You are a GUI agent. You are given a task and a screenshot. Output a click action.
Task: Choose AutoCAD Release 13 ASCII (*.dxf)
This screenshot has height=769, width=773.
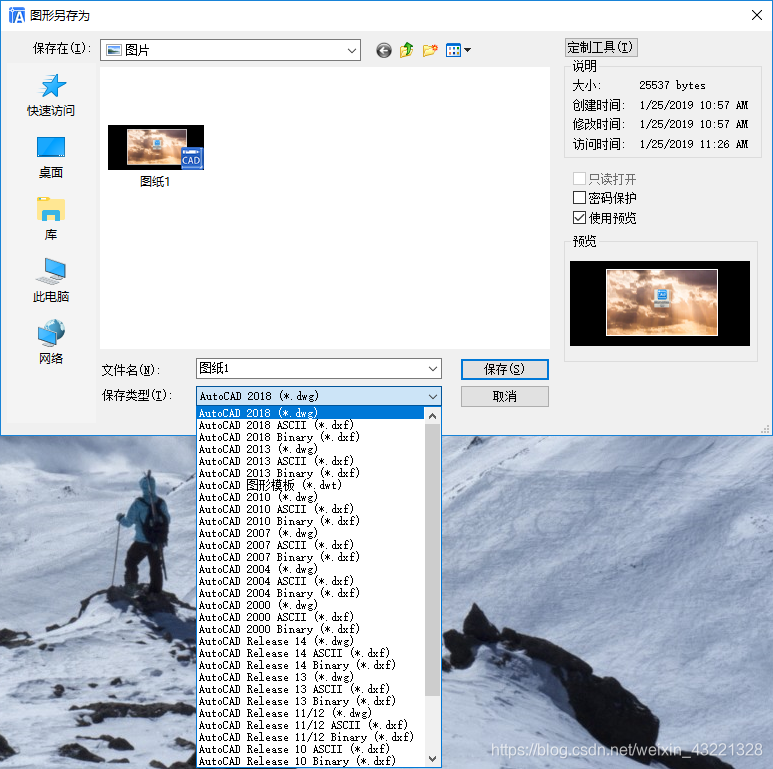pos(311,689)
